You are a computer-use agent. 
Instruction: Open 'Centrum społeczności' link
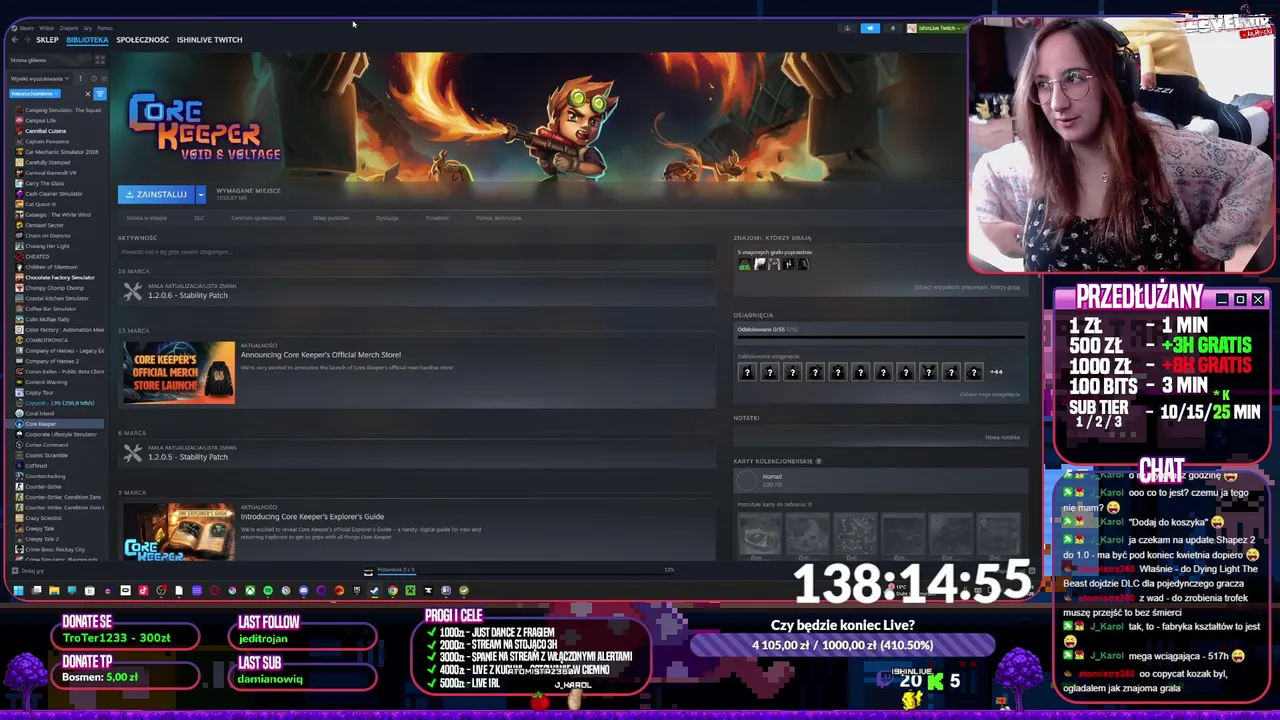(258, 218)
